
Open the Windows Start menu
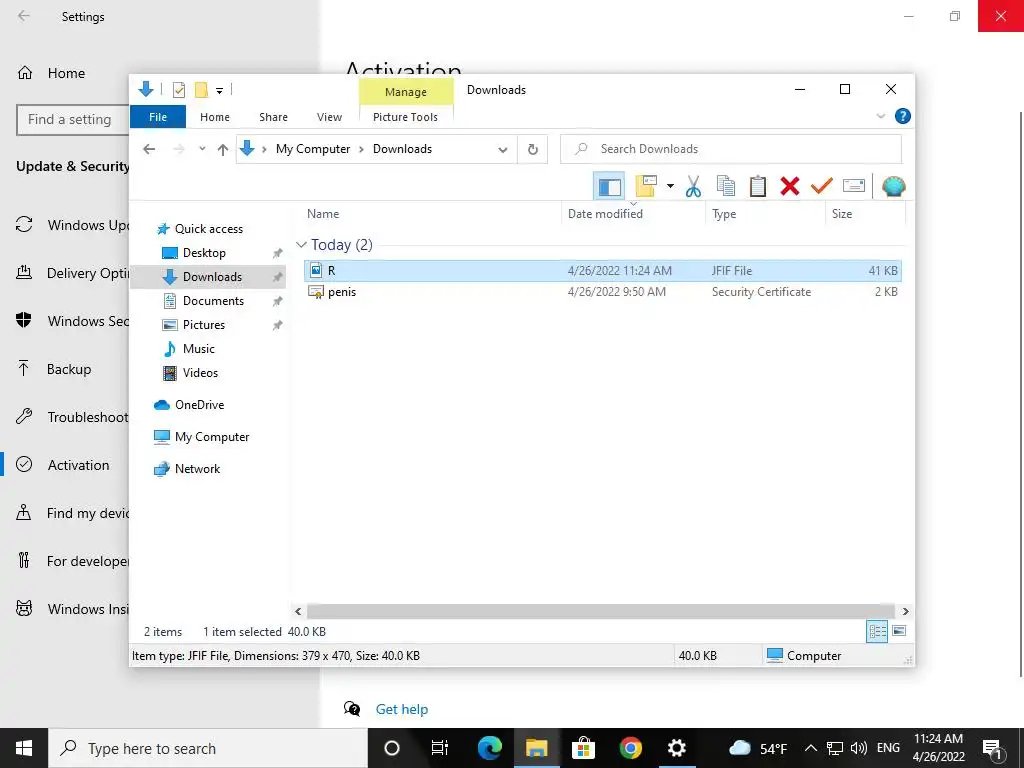click(24, 748)
